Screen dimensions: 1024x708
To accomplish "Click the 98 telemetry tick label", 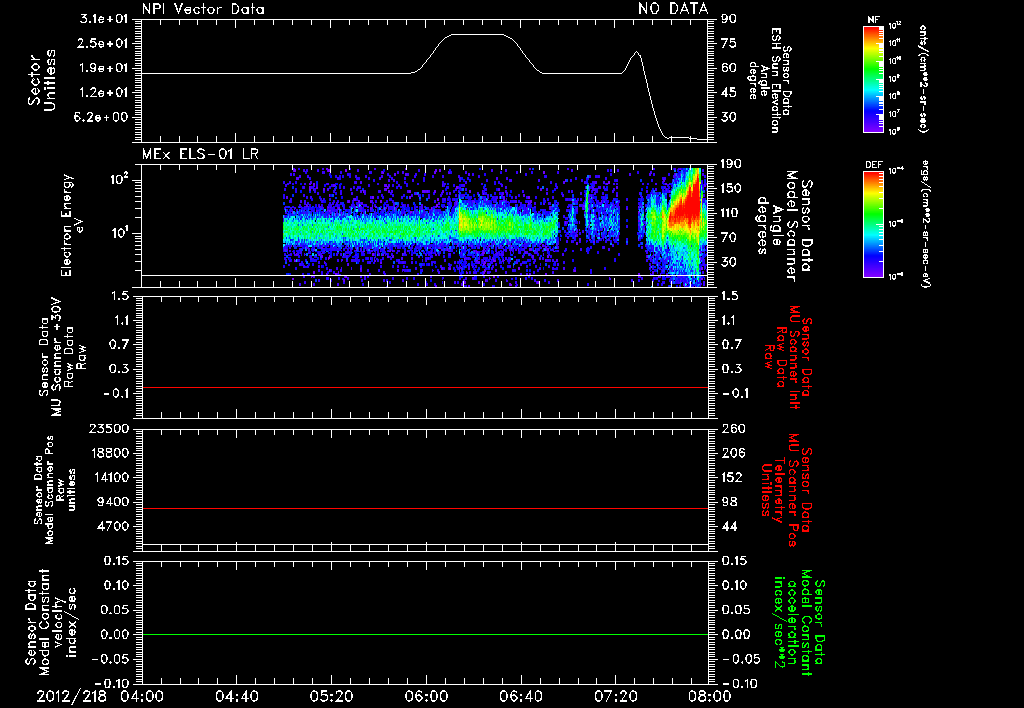I will (x=729, y=502).
